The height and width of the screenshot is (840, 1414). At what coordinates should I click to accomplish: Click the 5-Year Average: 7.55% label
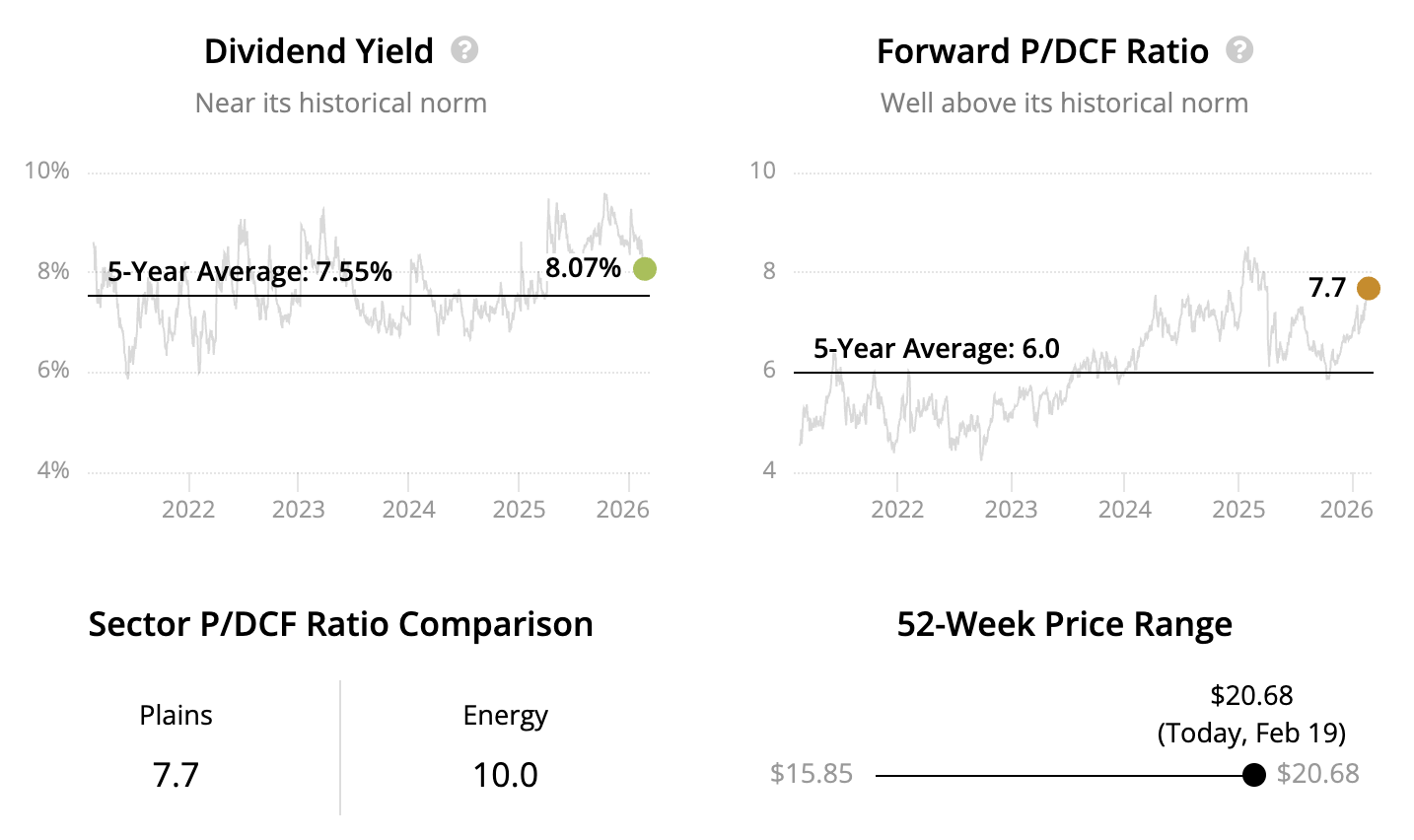coord(249,272)
